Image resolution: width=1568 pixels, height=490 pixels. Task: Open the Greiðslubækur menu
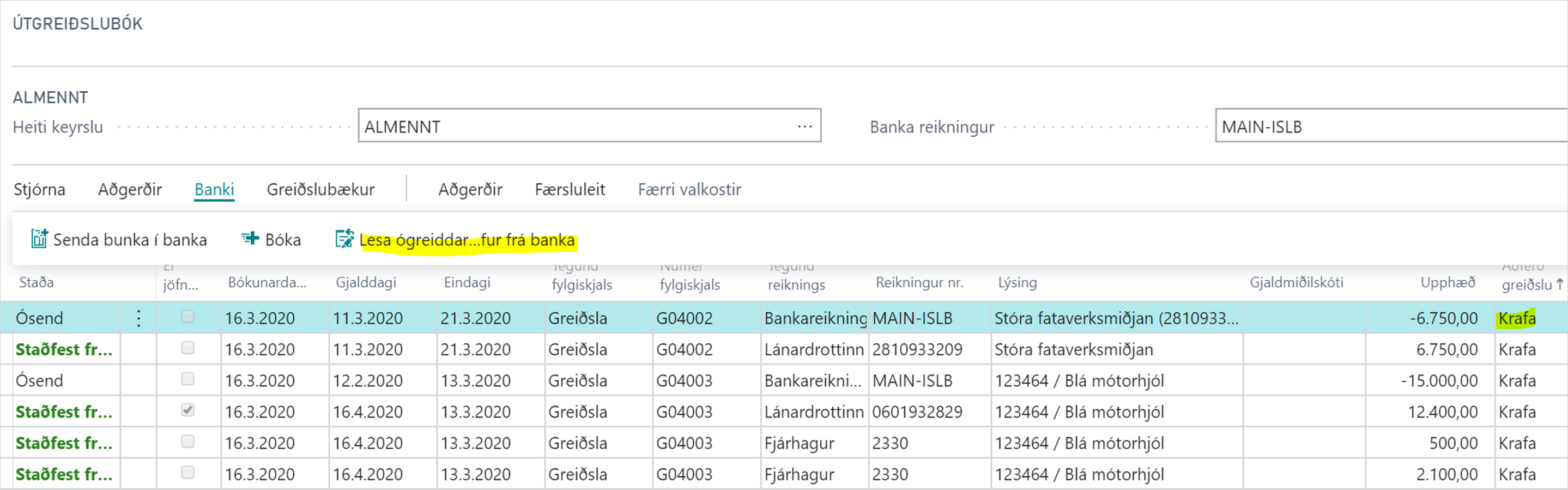point(320,190)
